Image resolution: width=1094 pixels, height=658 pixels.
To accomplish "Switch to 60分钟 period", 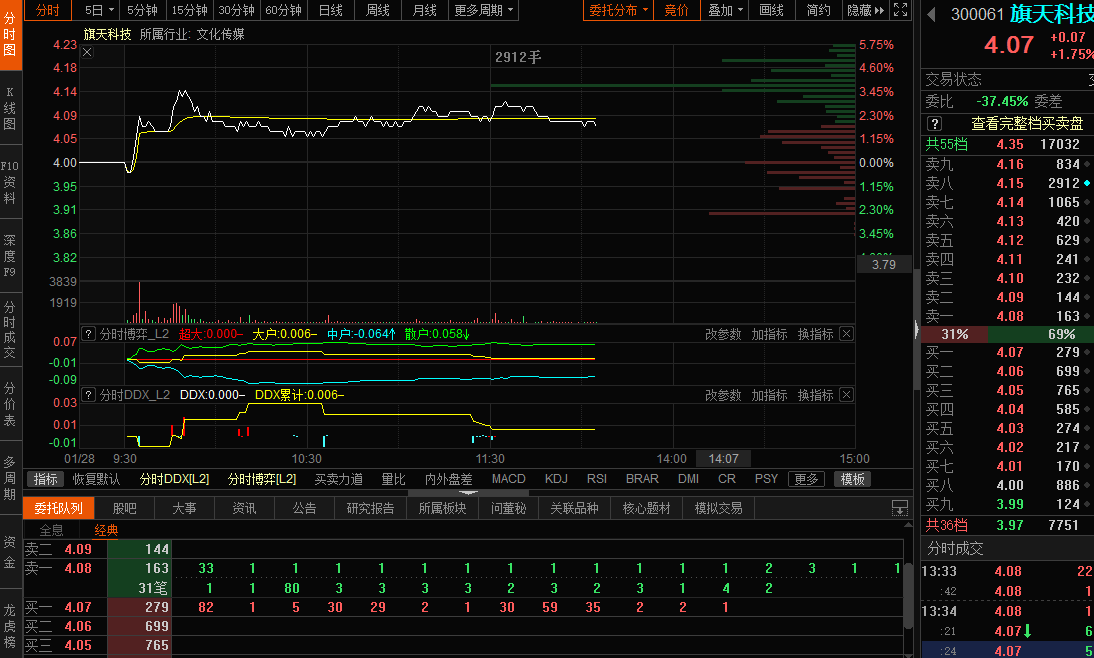I will tap(283, 10).
